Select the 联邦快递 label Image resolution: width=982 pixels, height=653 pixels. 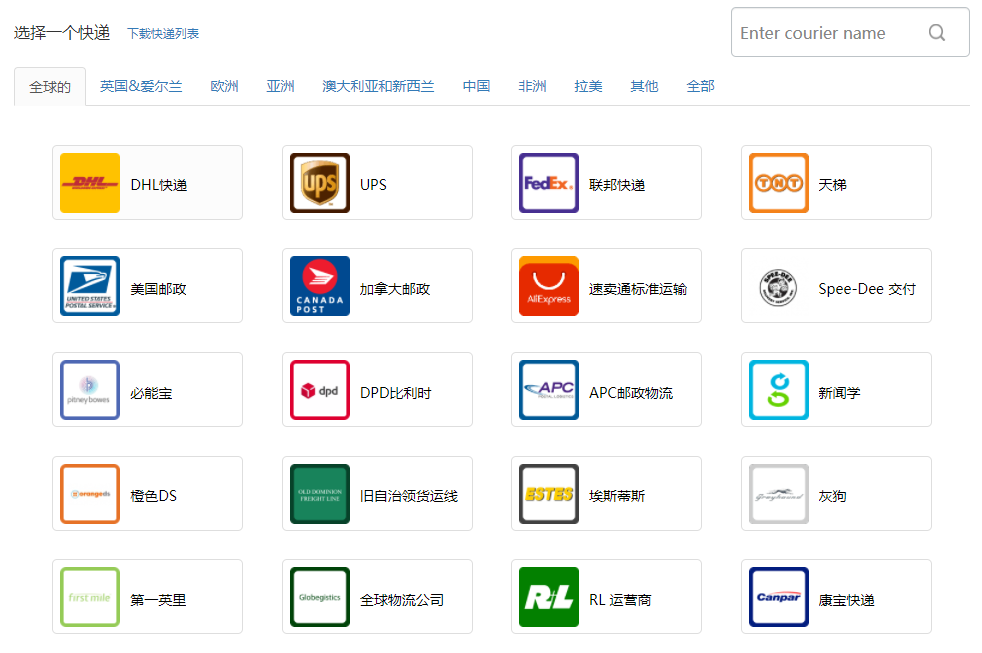coord(617,185)
